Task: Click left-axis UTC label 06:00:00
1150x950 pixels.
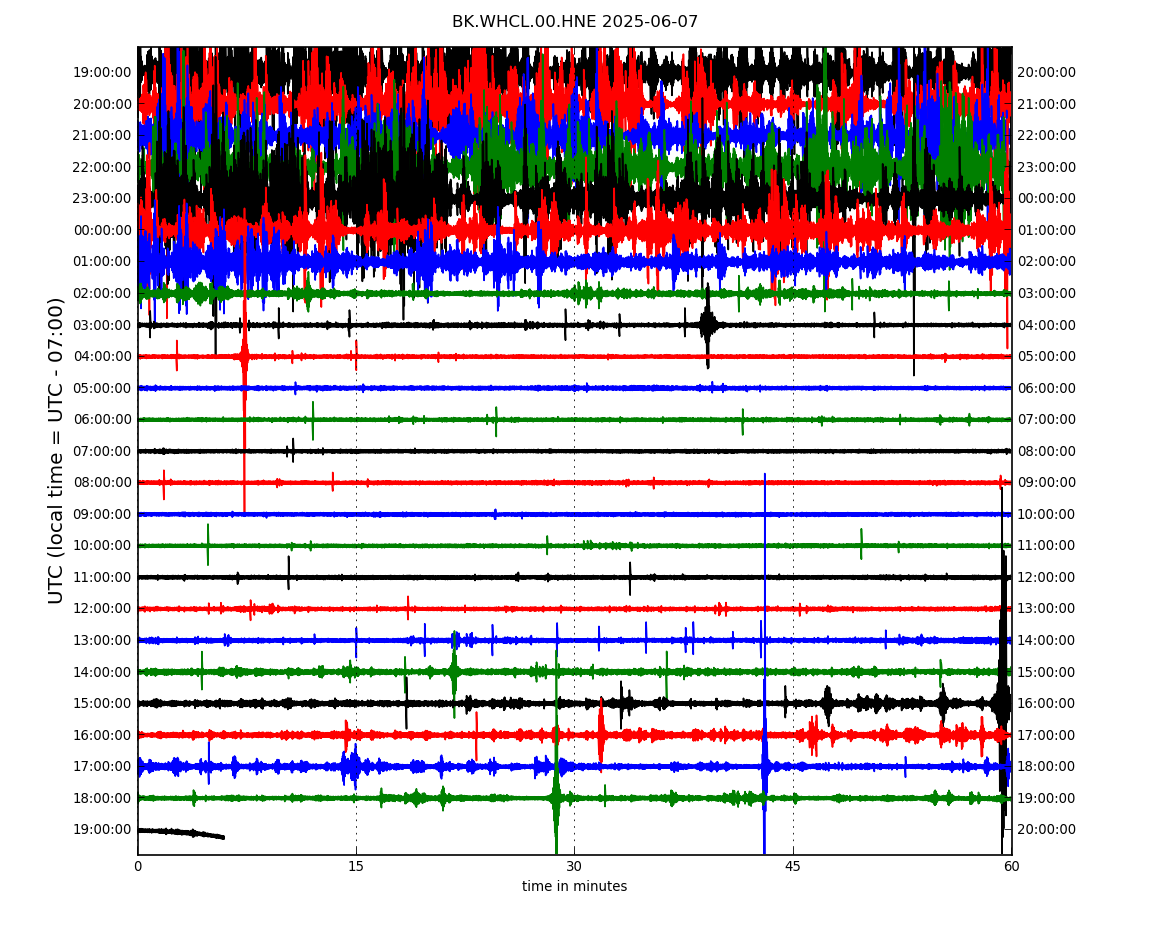Action: 102,420
